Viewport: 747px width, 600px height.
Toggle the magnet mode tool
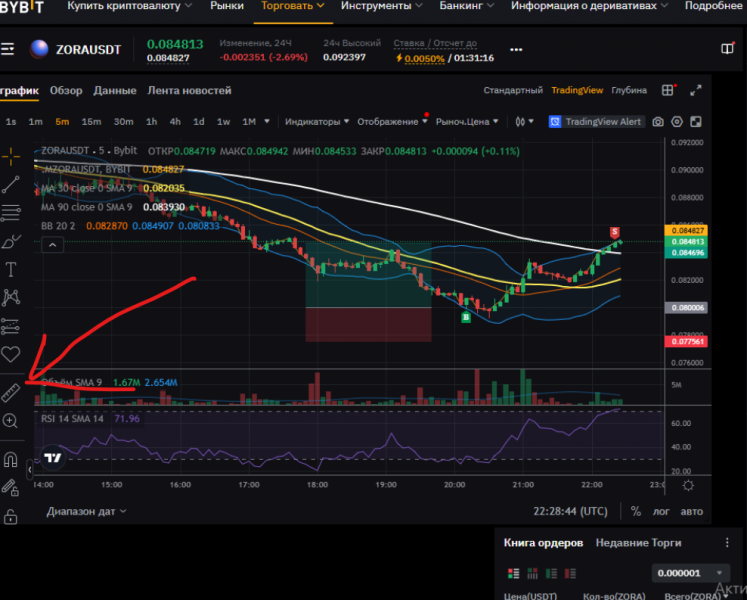[10, 459]
